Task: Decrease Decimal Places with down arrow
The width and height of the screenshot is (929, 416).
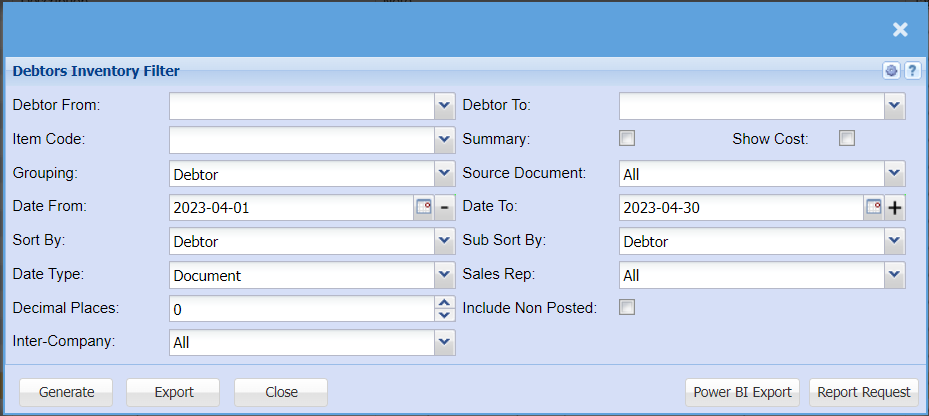Action: click(x=445, y=315)
